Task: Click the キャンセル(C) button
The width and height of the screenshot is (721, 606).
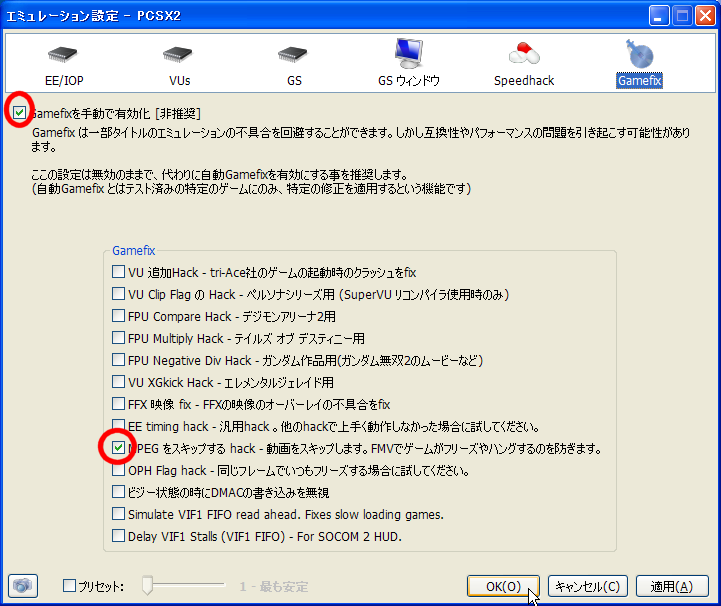Action: [x=588, y=586]
